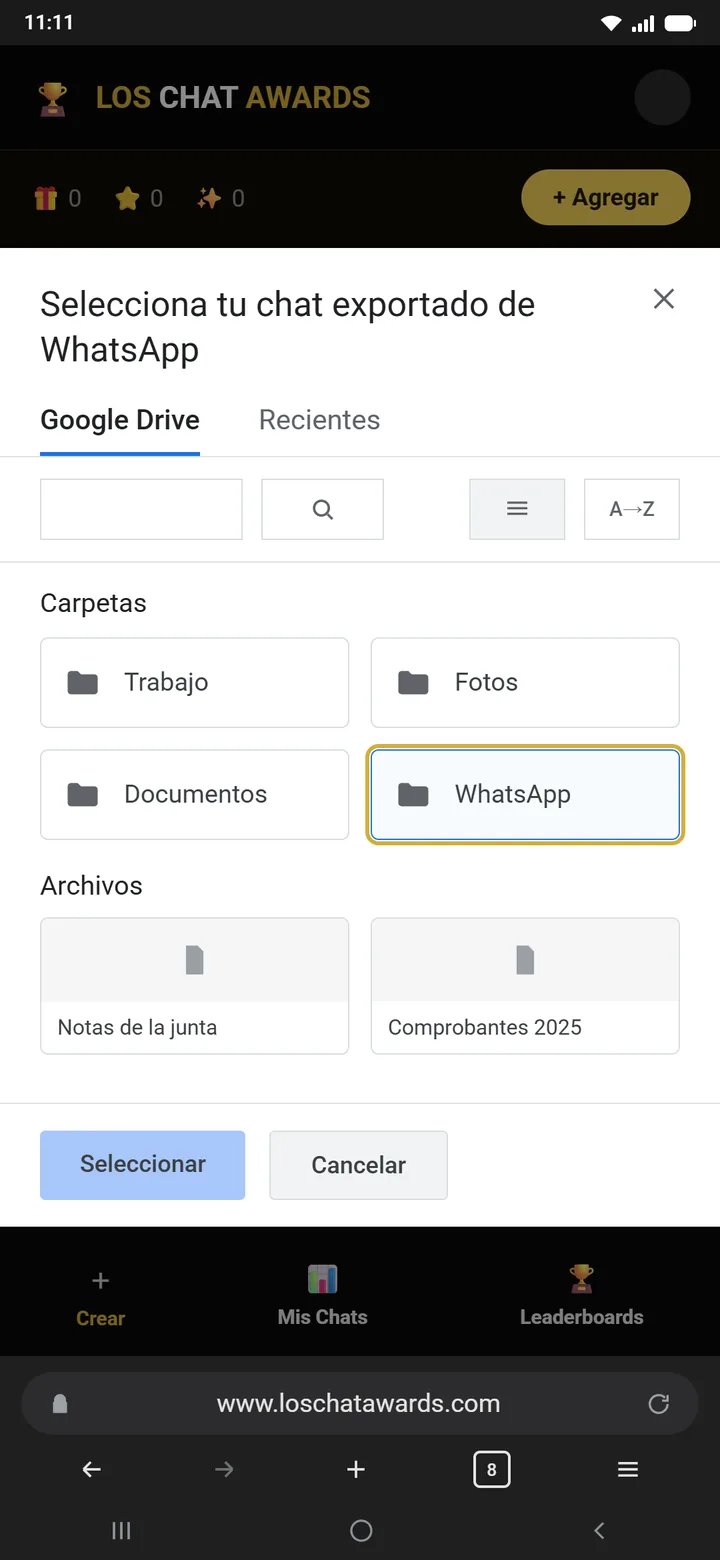Open the Fotos folder

525,683
